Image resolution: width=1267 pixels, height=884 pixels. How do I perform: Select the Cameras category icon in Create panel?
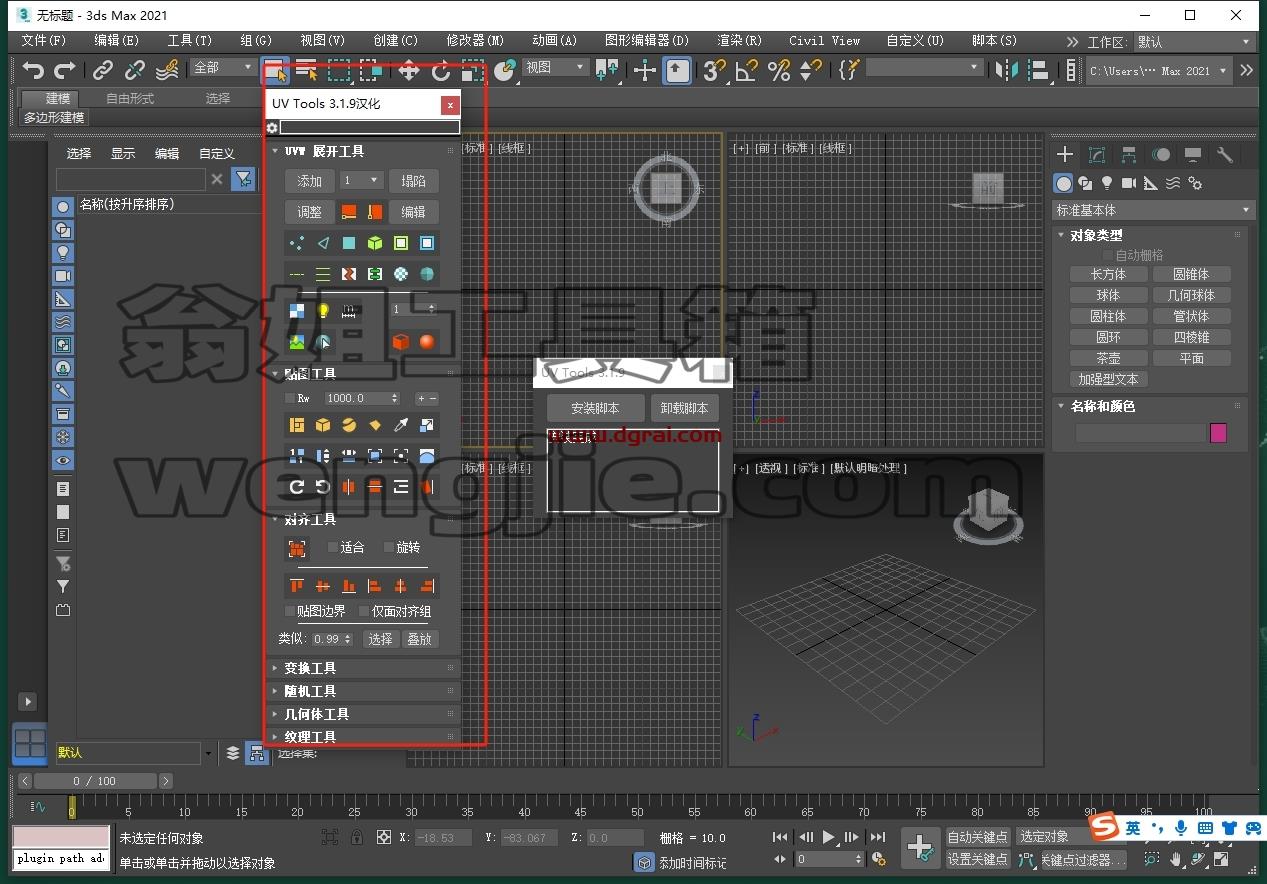pyautogui.click(x=1129, y=183)
